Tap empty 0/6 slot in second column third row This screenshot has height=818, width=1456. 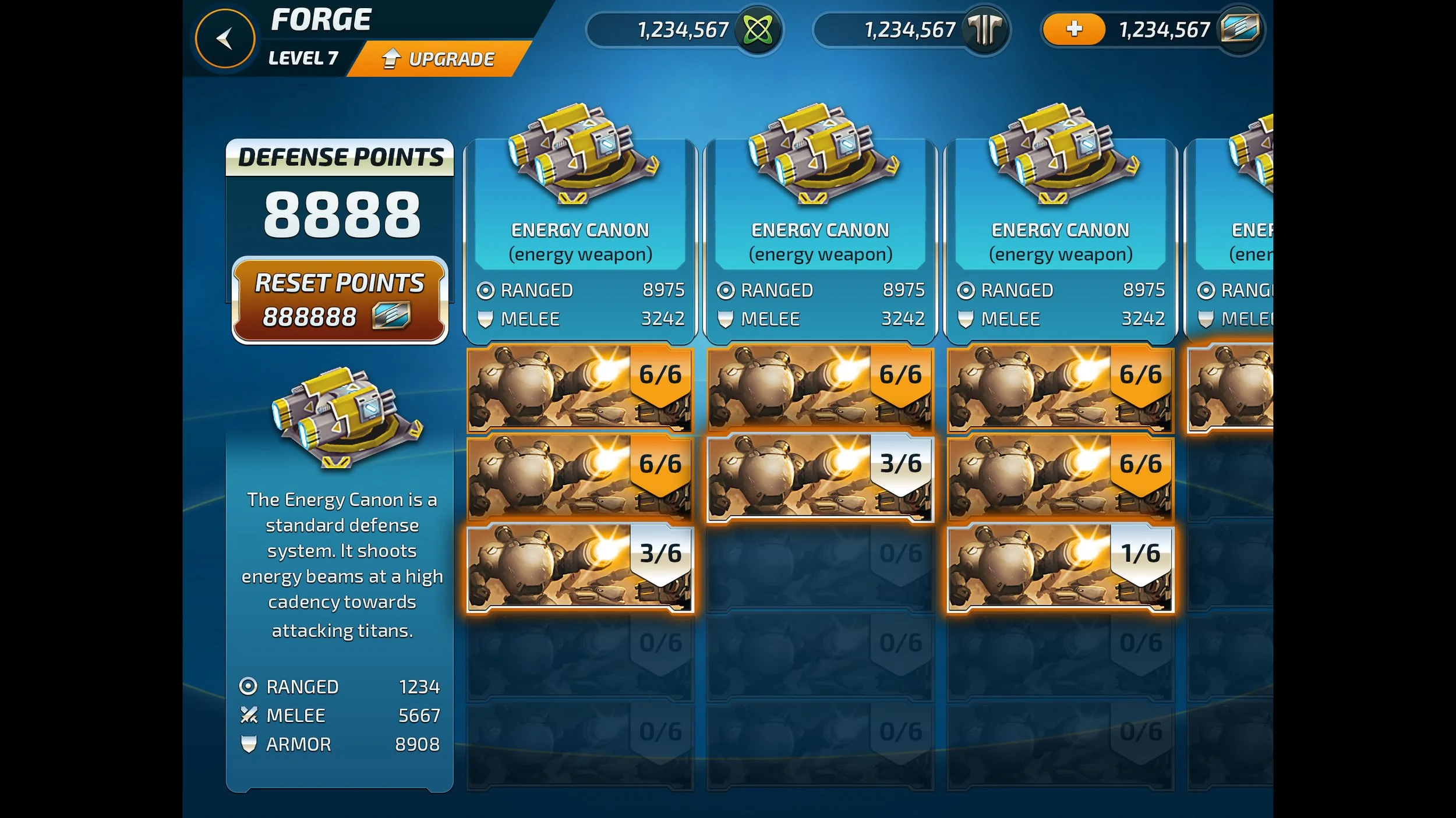pos(821,568)
